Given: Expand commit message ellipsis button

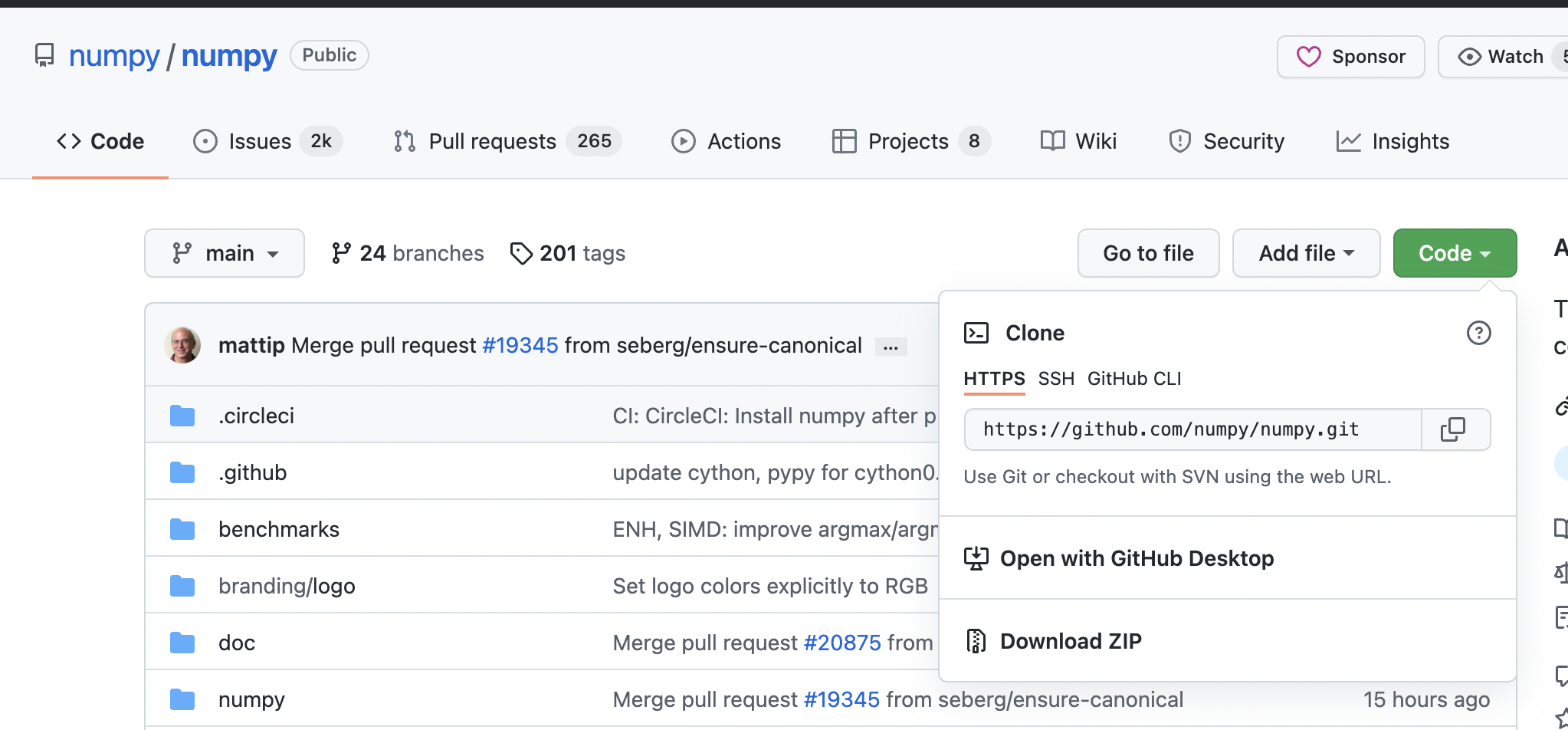Looking at the screenshot, I should [891, 347].
